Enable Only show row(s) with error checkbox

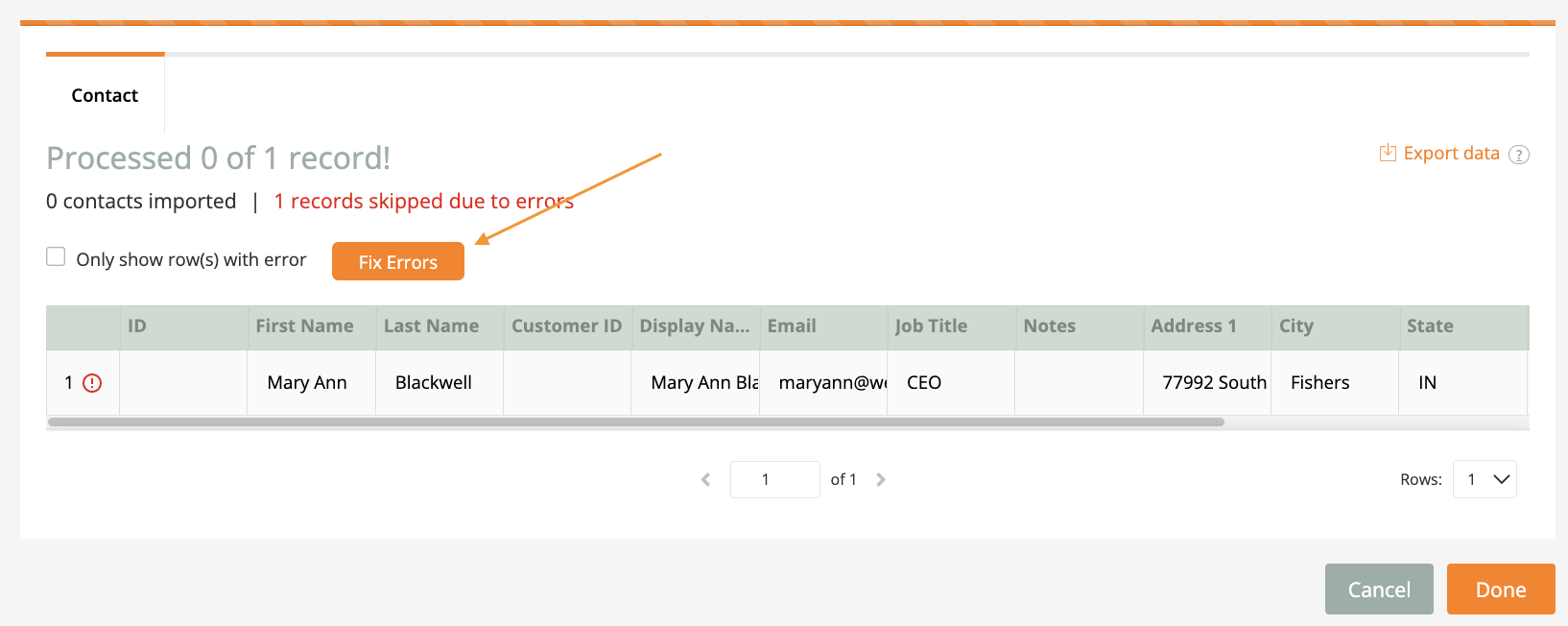pyautogui.click(x=56, y=257)
